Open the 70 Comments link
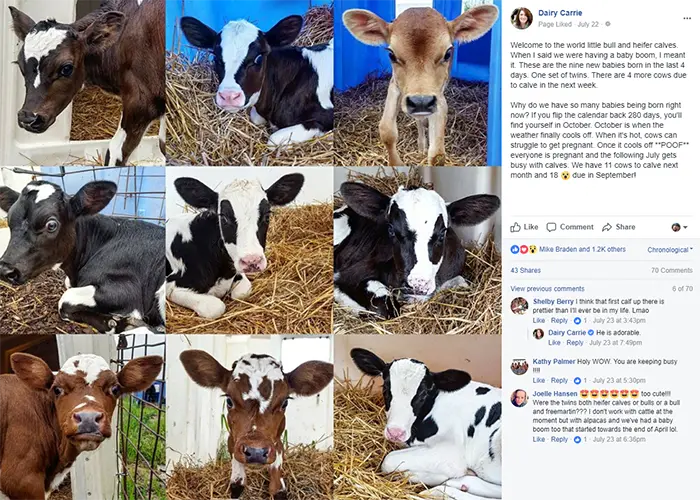 671,271
